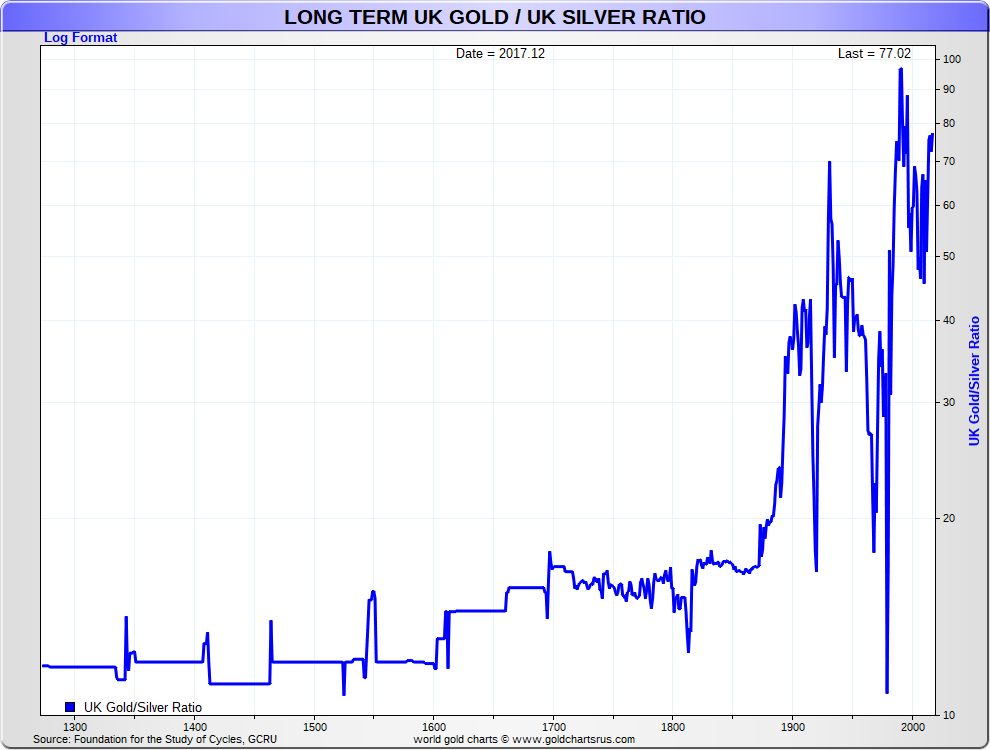Click the x-axis label 1600
The image size is (990, 750).
(434, 727)
